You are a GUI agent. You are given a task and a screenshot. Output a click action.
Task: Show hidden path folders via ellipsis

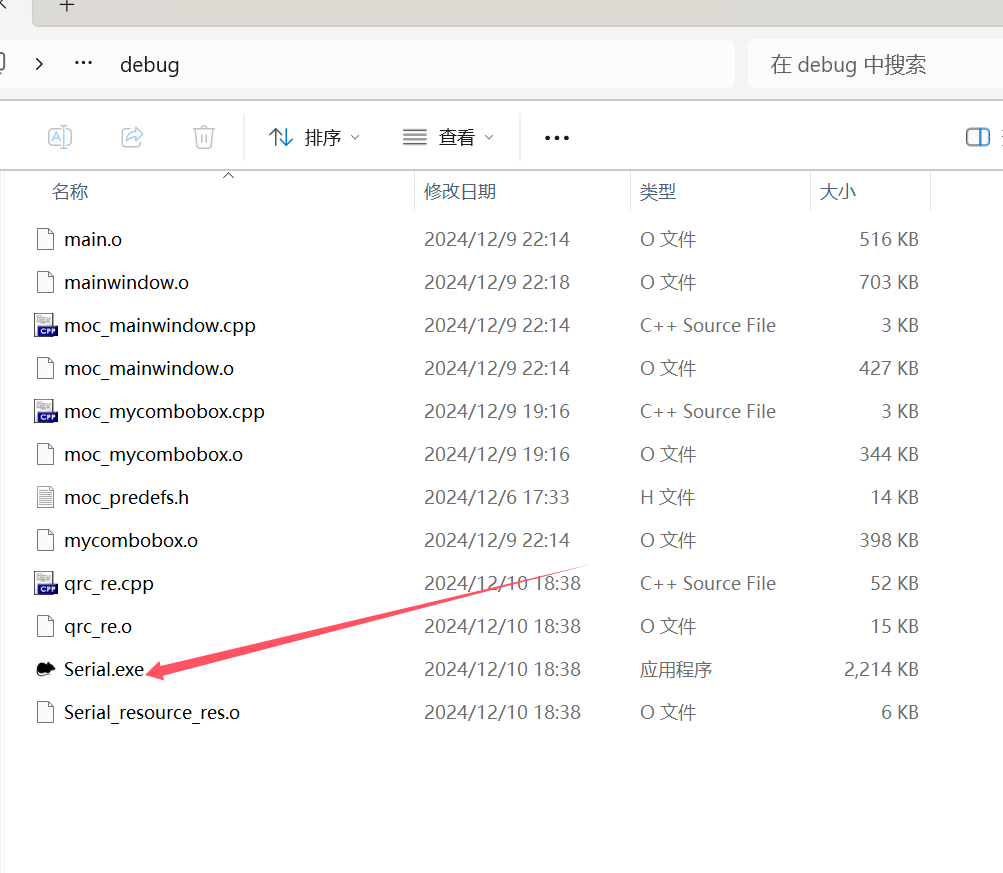(x=84, y=64)
